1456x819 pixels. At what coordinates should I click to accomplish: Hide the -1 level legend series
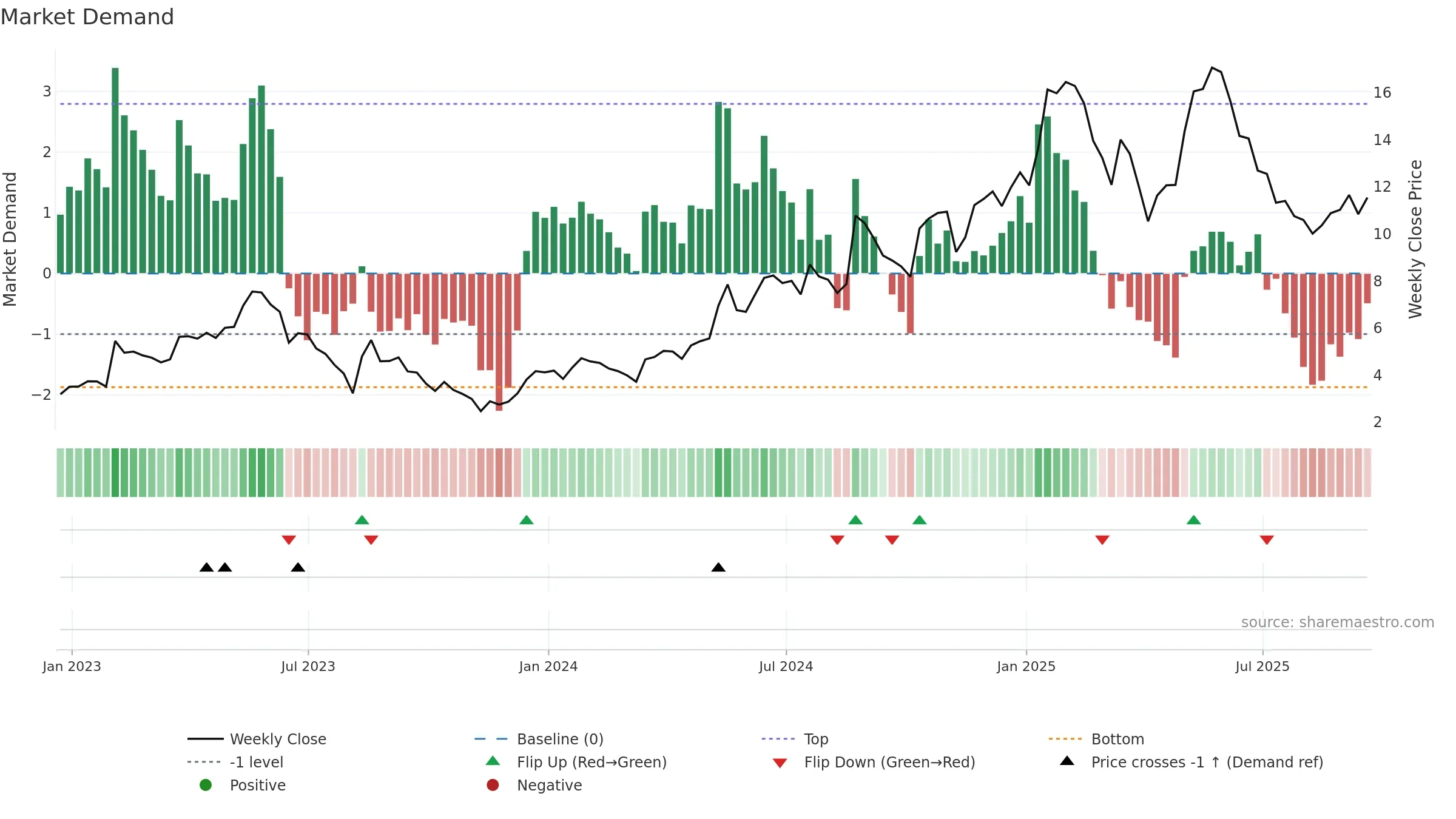point(235,762)
